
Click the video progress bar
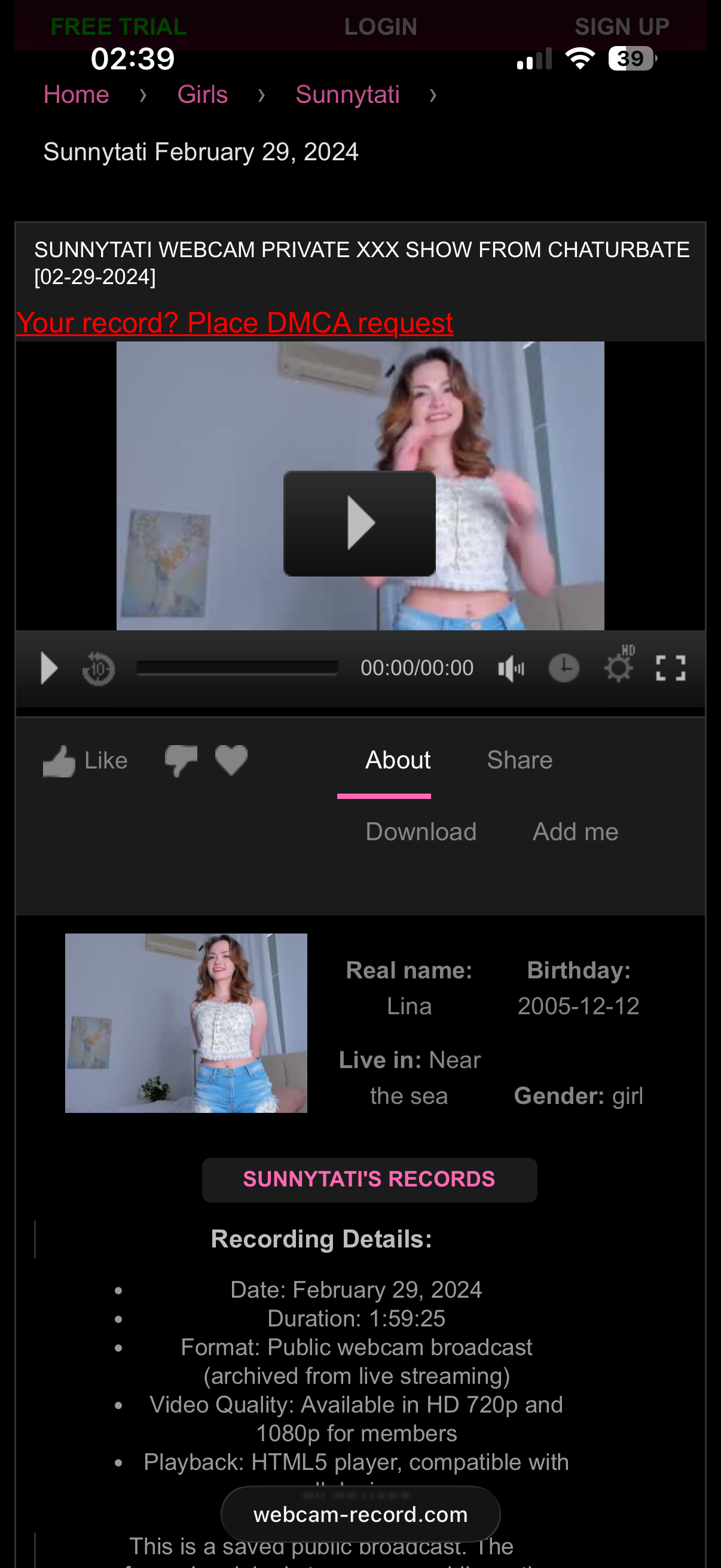[x=237, y=668]
